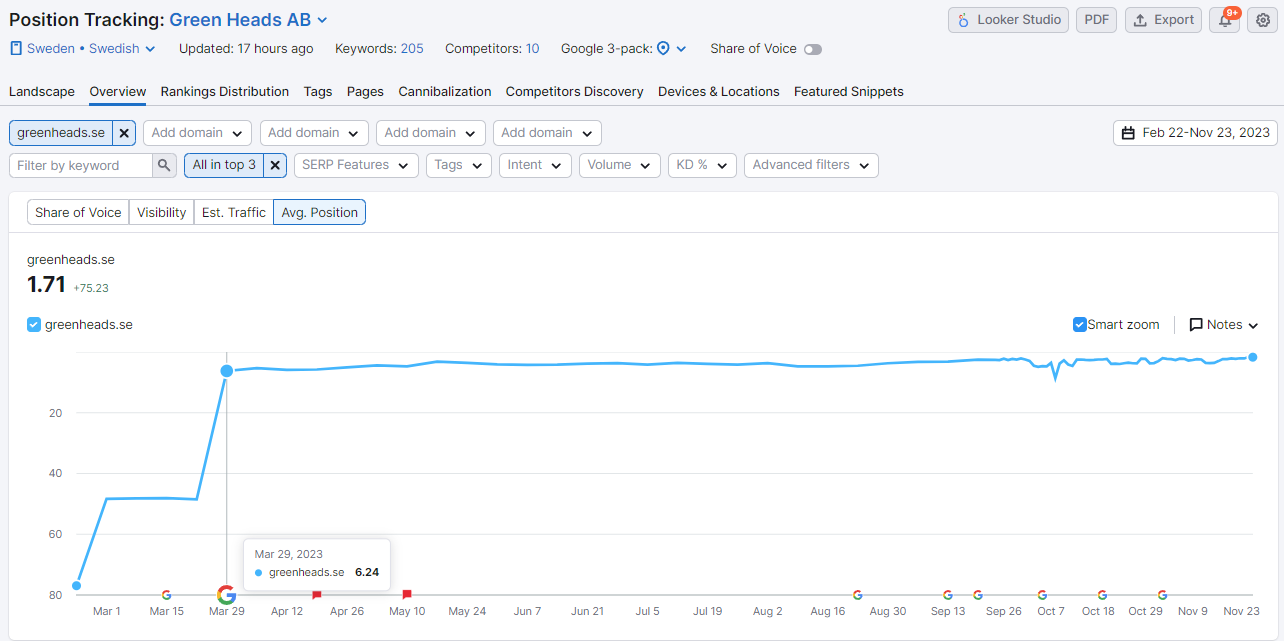Open second Add domain dropdown
The height and width of the screenshot is (641, 1284).
pyautogui.click(x=314, y=133)
